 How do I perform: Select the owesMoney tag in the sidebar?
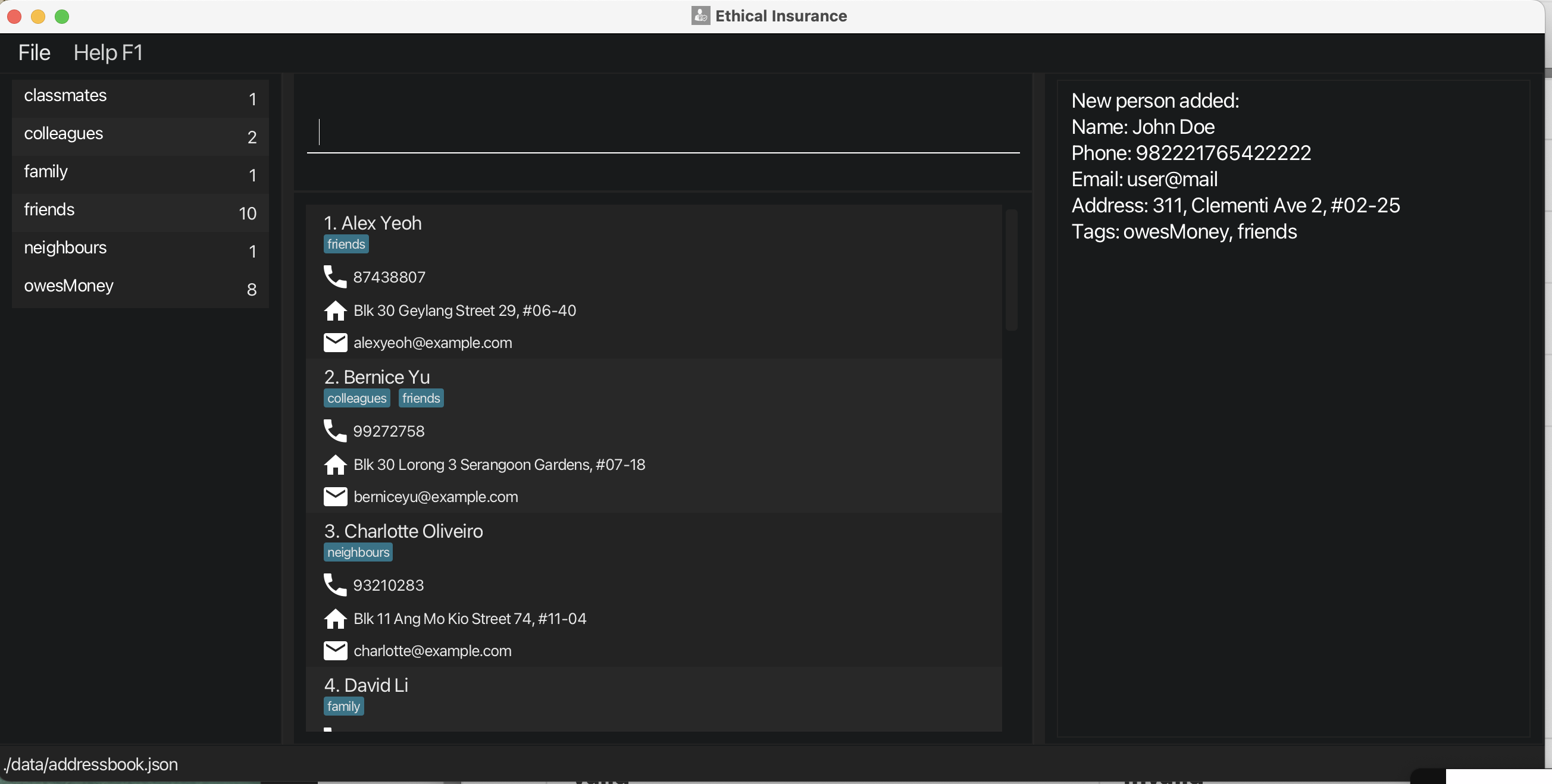click(x=68, y=286)
